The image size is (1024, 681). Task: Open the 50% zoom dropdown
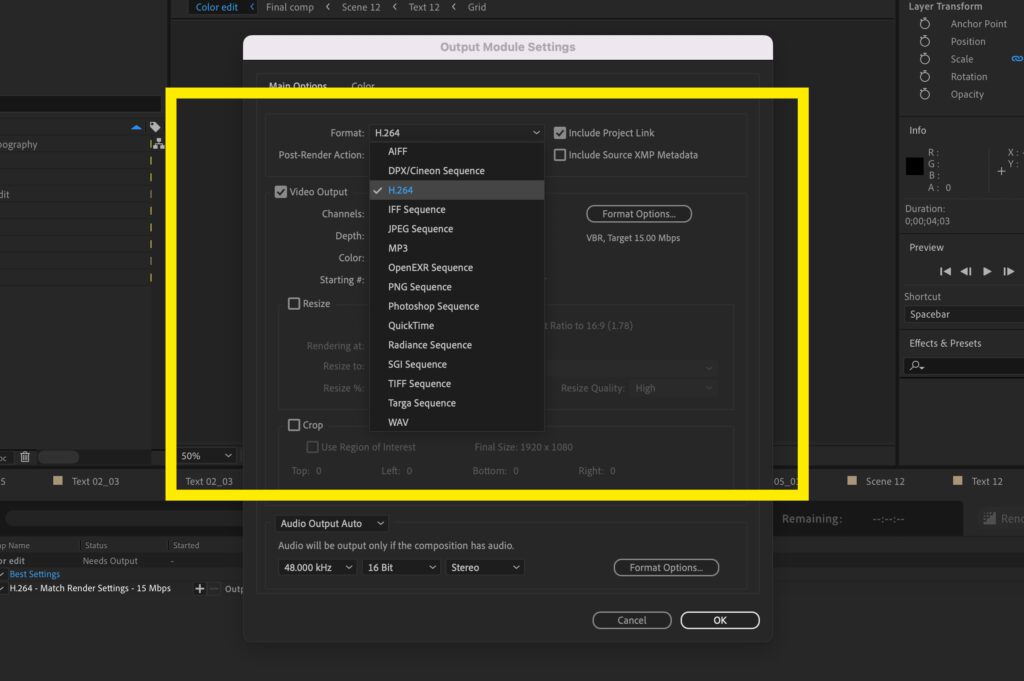coord(206,456)
